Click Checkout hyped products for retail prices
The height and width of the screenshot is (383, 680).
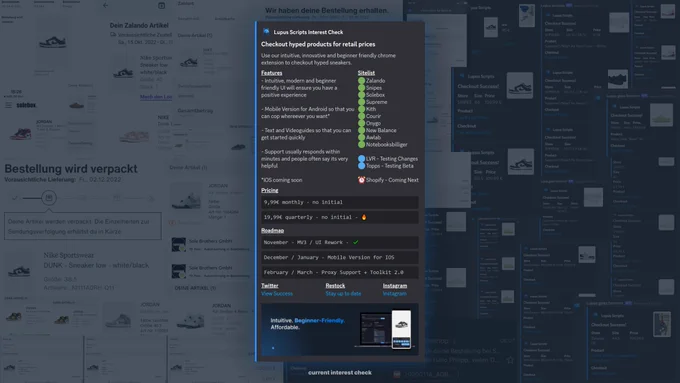[318, 44]
